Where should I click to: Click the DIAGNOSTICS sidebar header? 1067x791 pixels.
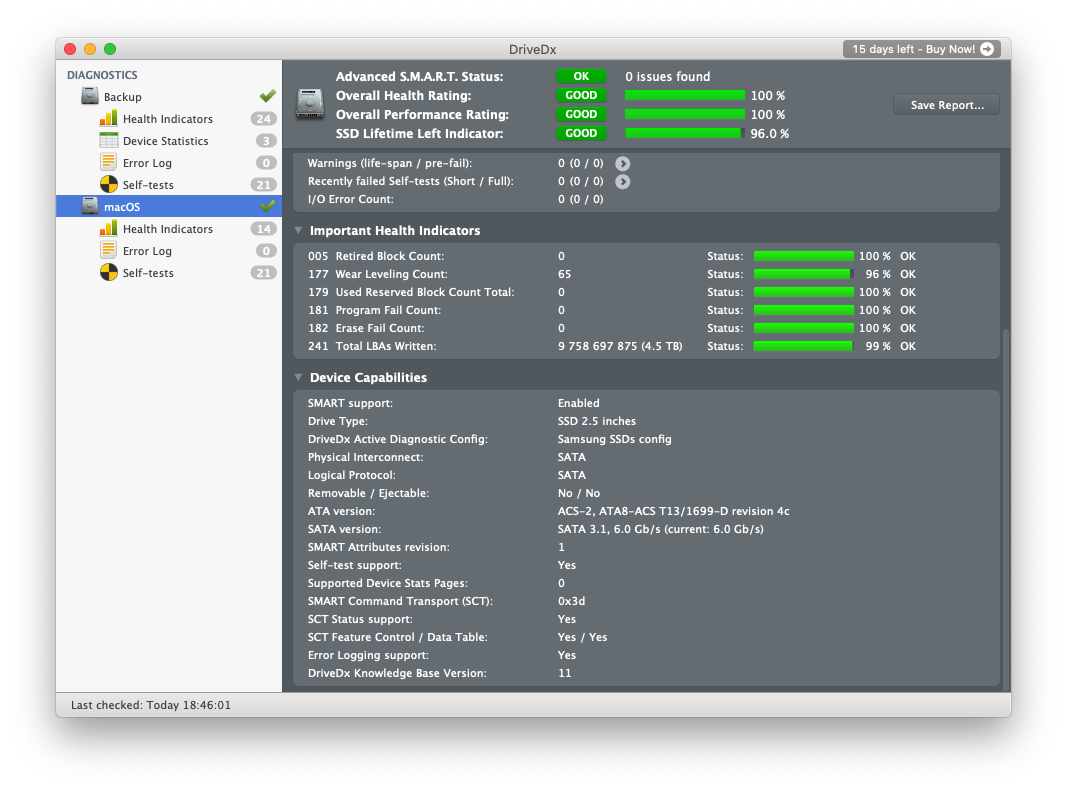(102, 75)
